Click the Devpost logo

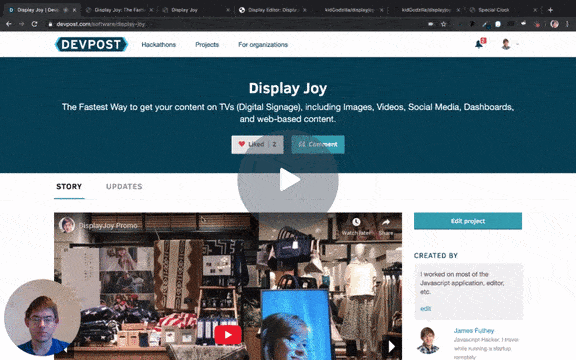click(x=91, y=44)
